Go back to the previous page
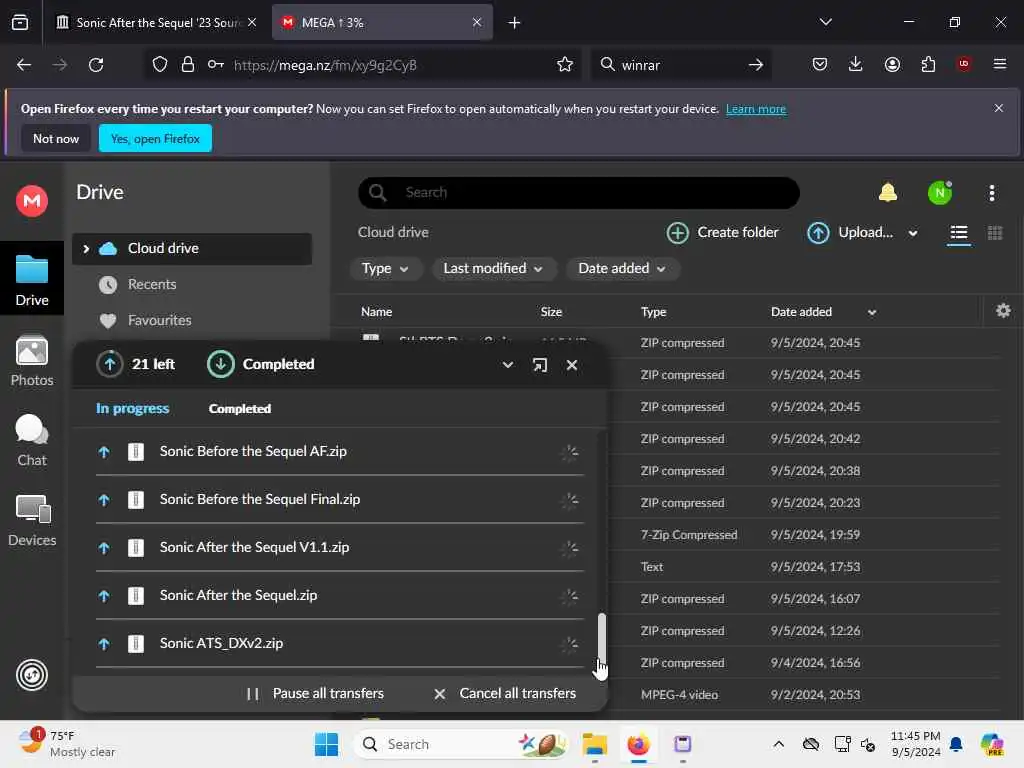The height and width of the screenshot is (768, 1024). point(24,65)
